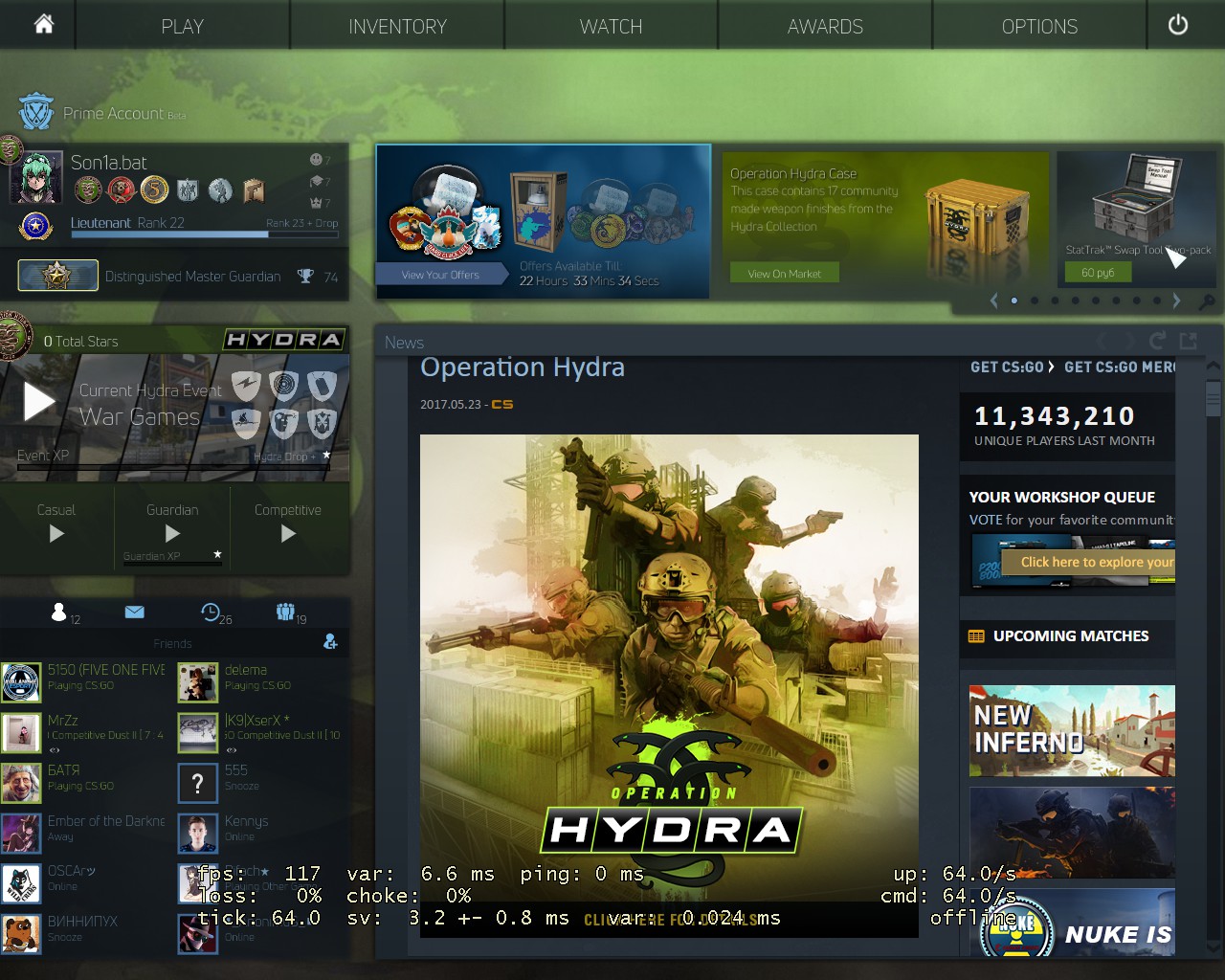Select friend Kennys
This screenshot has height=980, width=1225.
point(261,833)
